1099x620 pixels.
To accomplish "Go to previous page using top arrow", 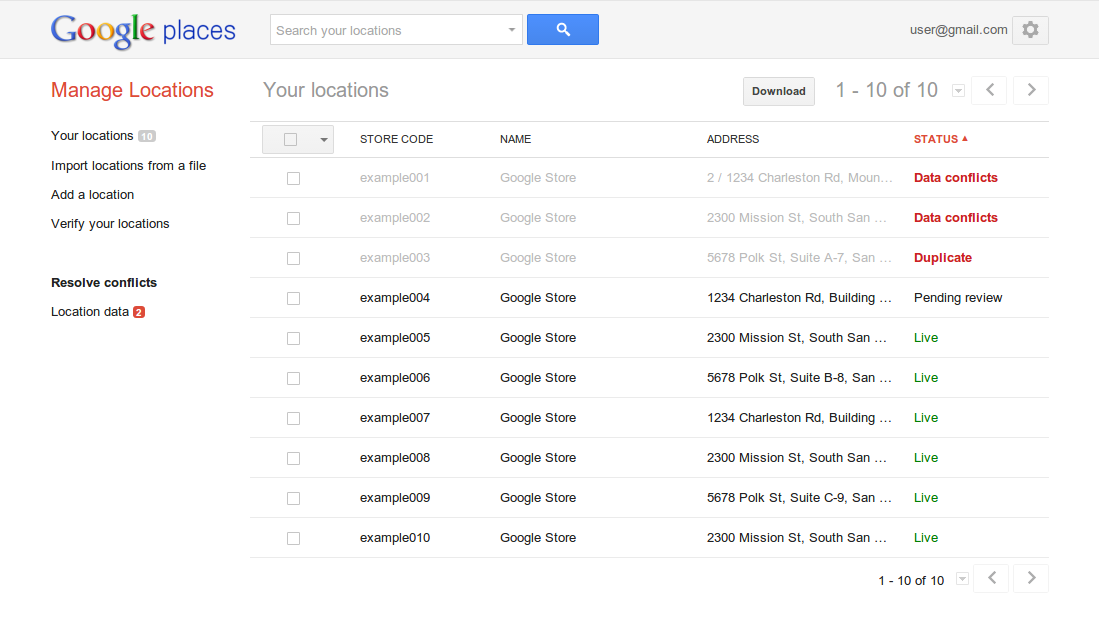I will point(989,90).
